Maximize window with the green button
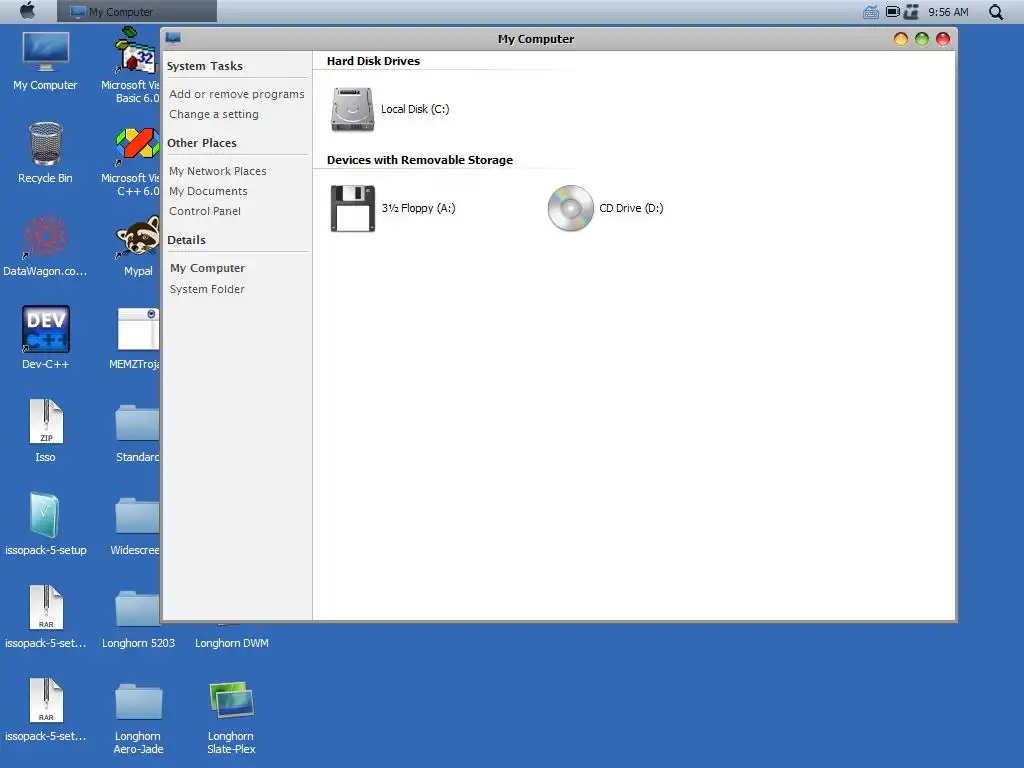The width and height of the screenshot is (1024, 768). point(921,39)
